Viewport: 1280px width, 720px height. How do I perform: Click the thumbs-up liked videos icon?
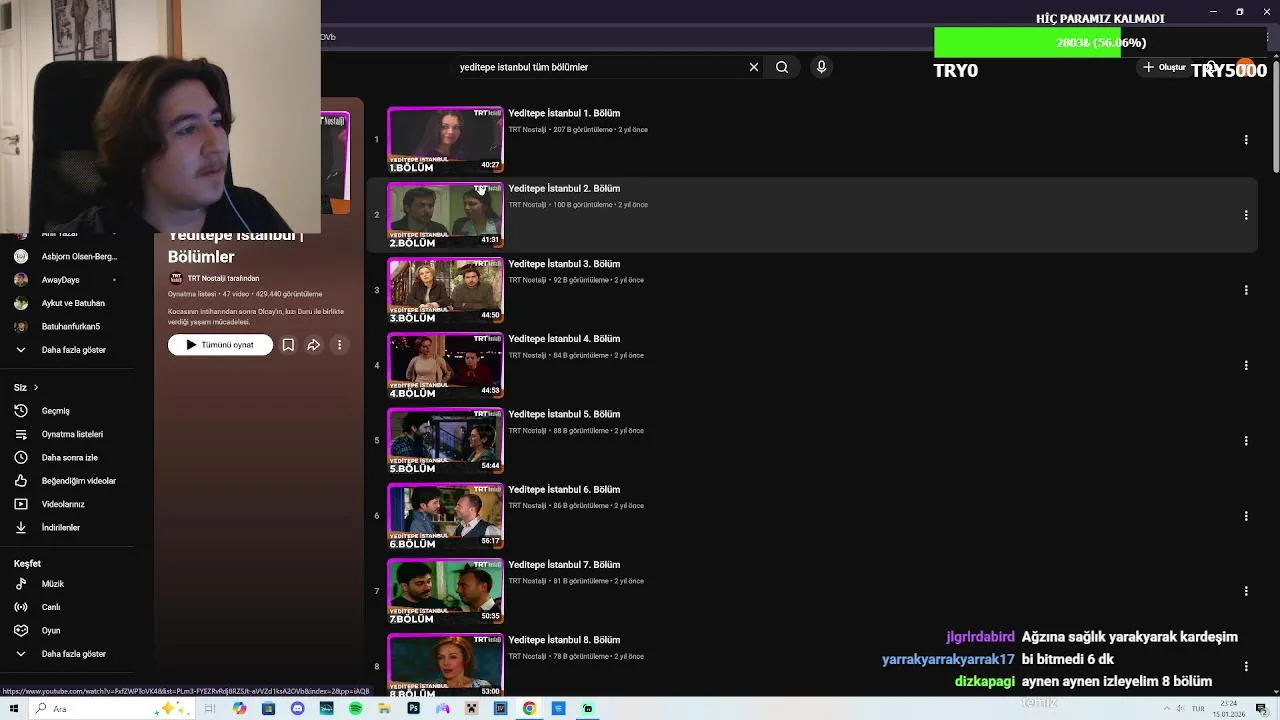click(21, 481)
